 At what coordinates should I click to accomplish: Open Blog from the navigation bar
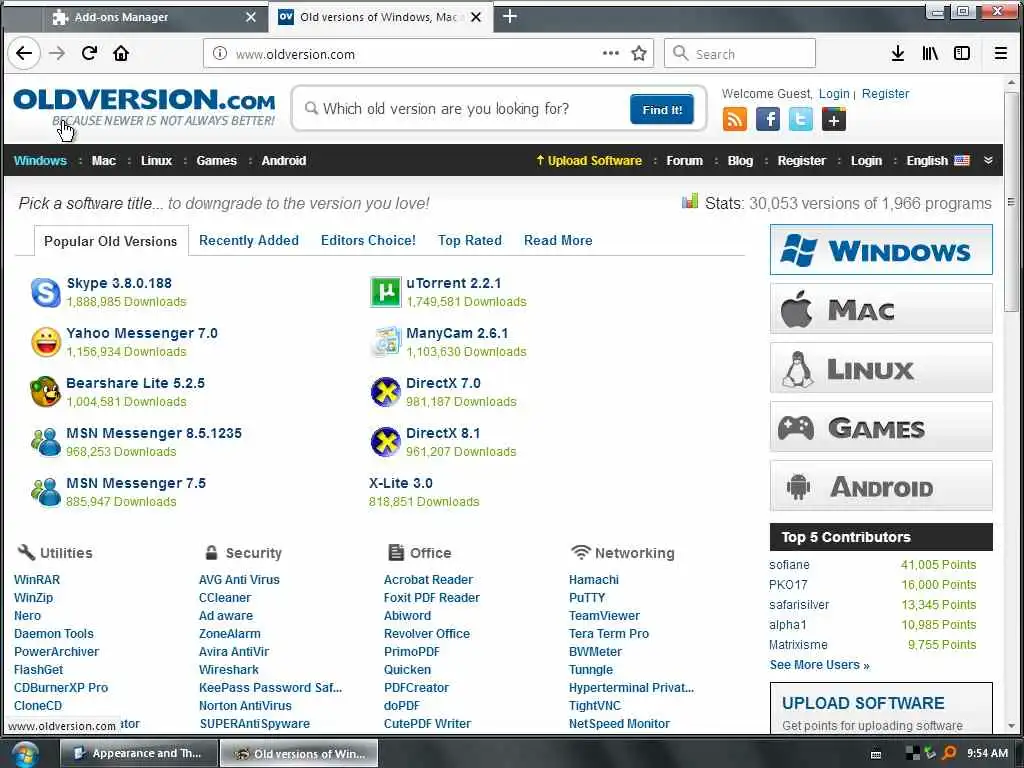[x=740, y=161]
